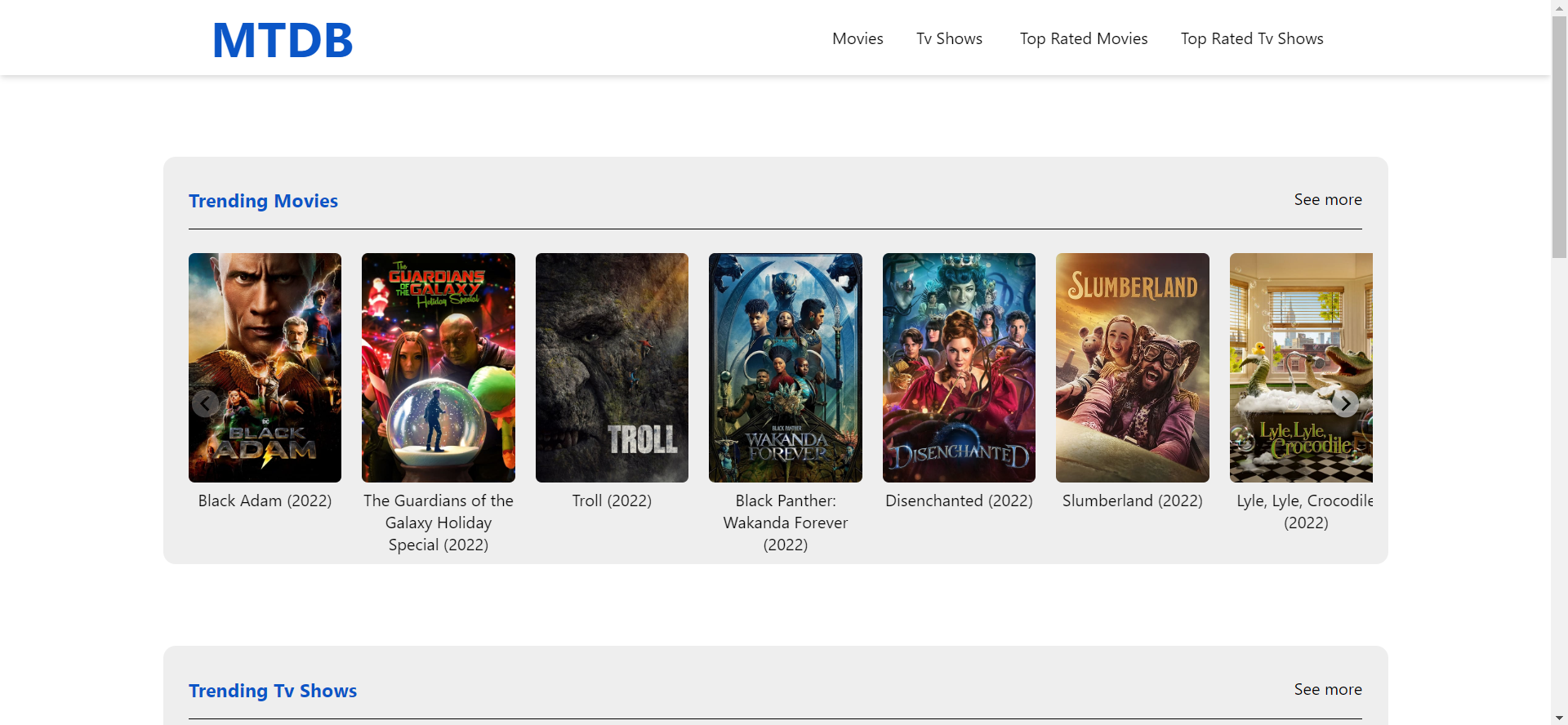The height and width of the screenshot is (725, 1568).
Task: Click the next arrow on movie carousel
Action: click(x=1345, y=403)
